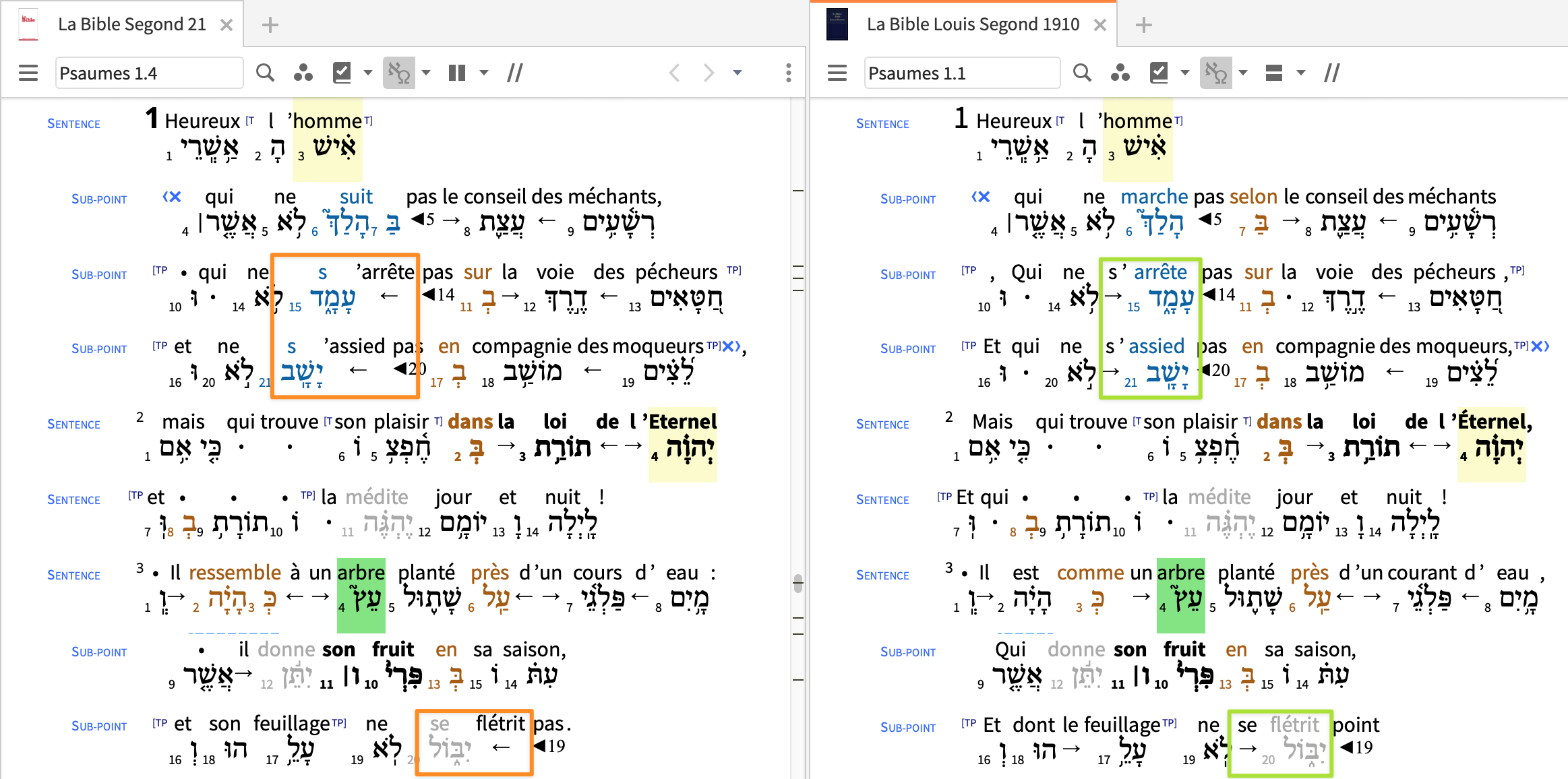This screenshot has height=779, width=1568.
Task: Toggle the interlinear button in right panel
Action: coord(1215,73)
